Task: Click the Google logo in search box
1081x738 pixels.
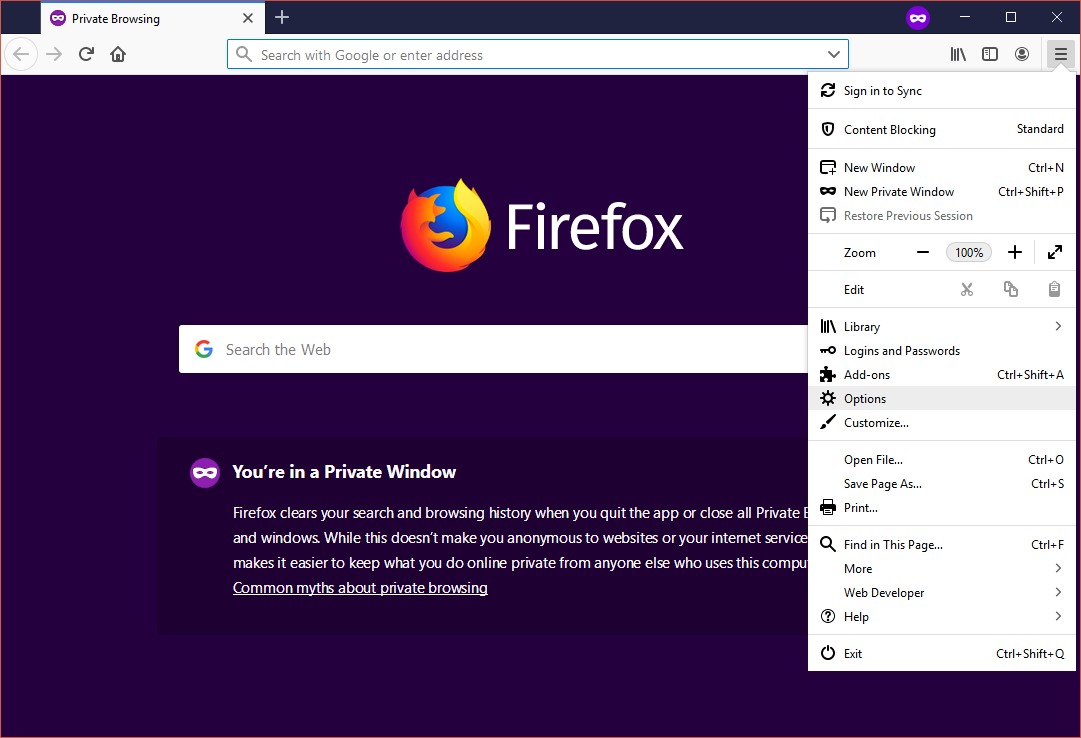Action: 203,350
